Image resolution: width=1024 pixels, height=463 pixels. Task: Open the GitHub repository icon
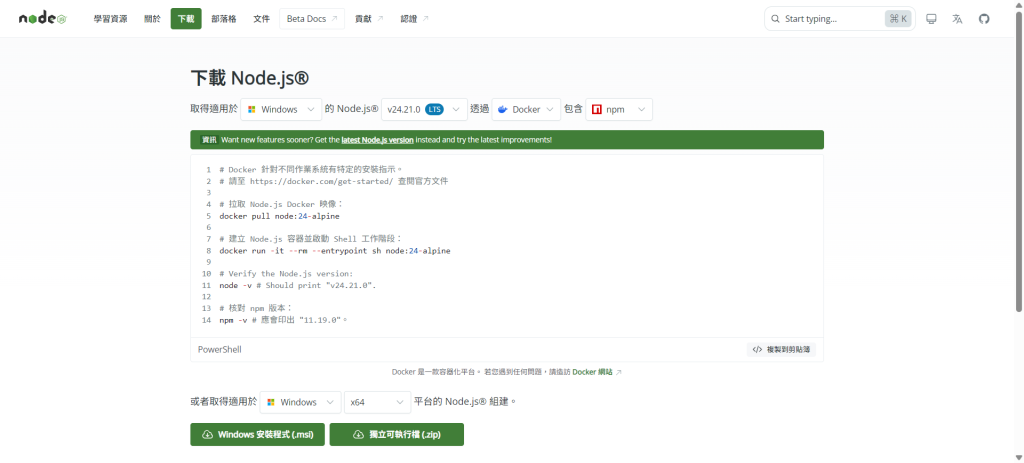pyautogui.click(x=984, y=19)
